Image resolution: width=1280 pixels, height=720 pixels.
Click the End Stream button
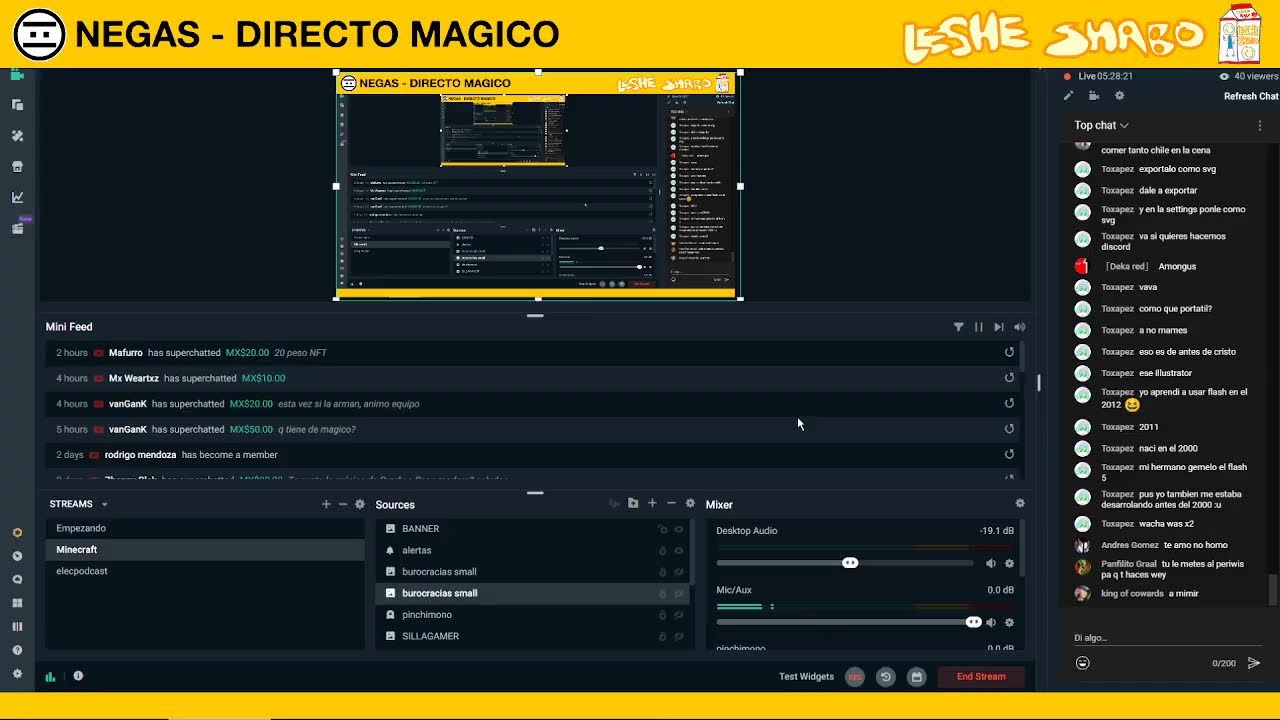click(981, 676)
